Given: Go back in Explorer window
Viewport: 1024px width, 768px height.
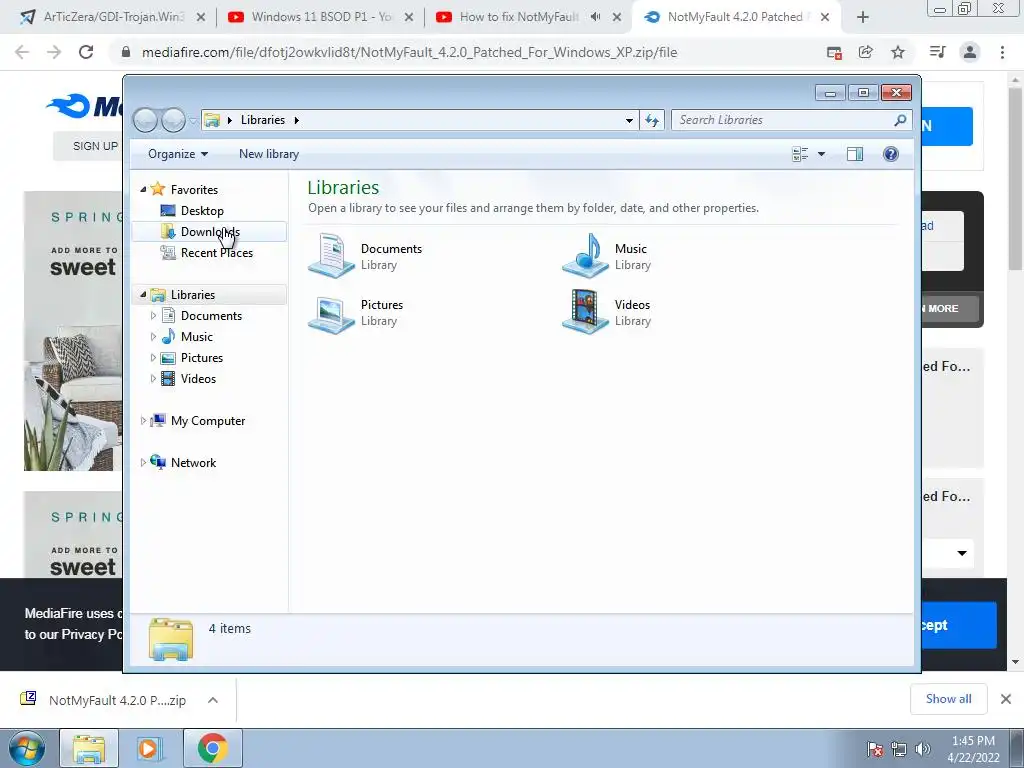Looking at the screenshot, I should coord(146,120).
